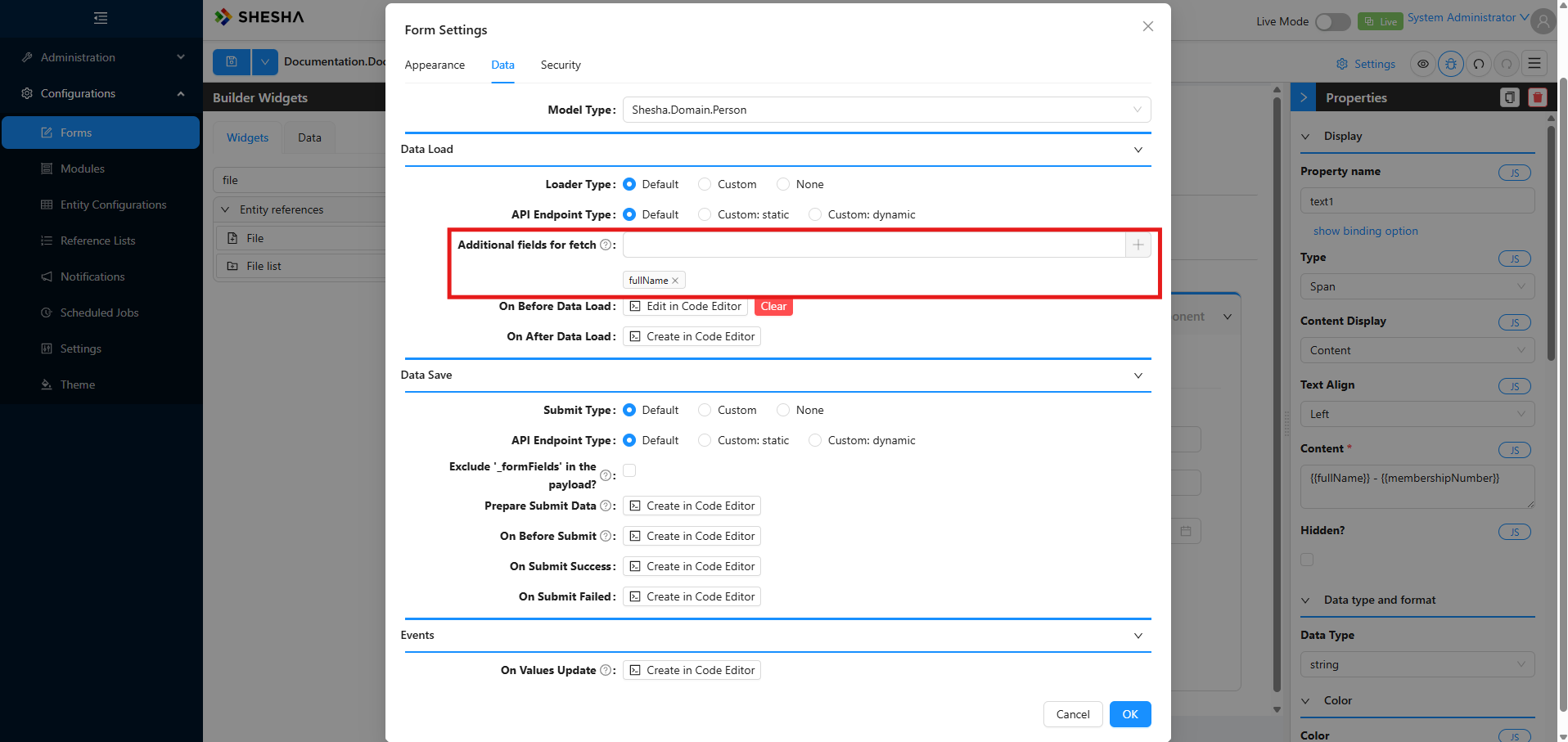1568x742 pixels.
Task: Select None Submit Type radio
Action: [x=783, y=410]
